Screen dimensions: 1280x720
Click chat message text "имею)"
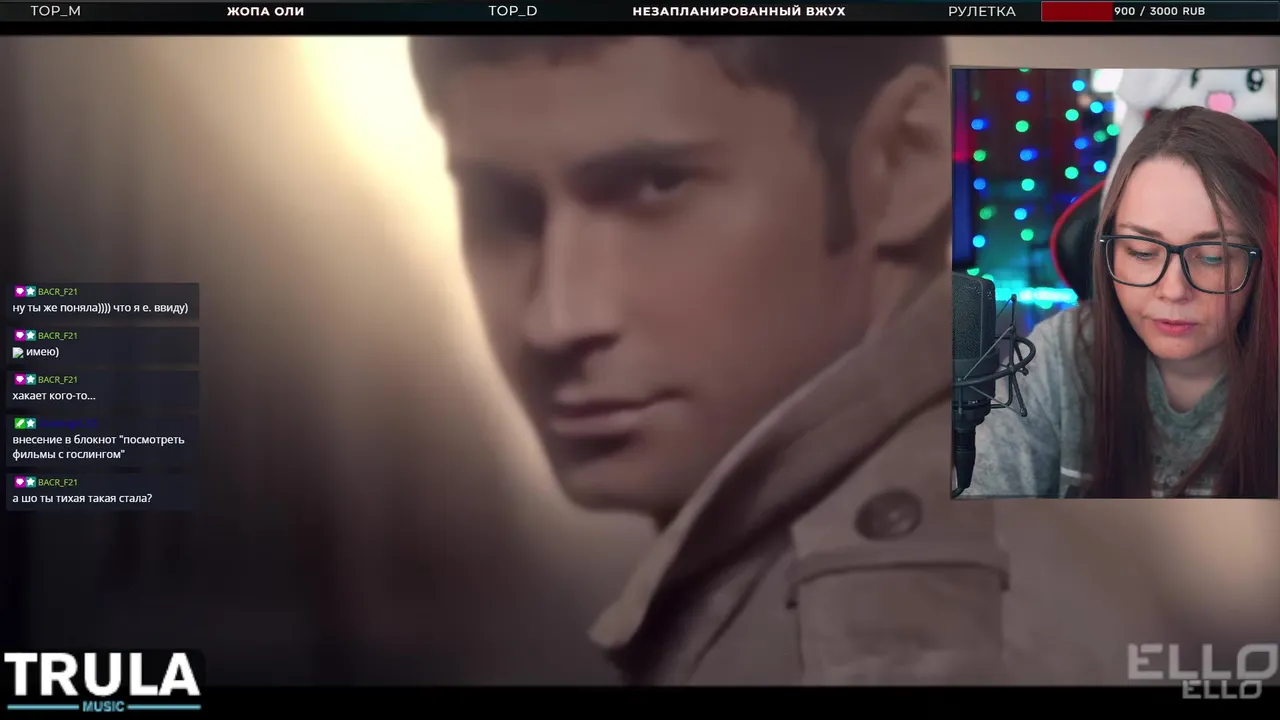click(42, 352)
